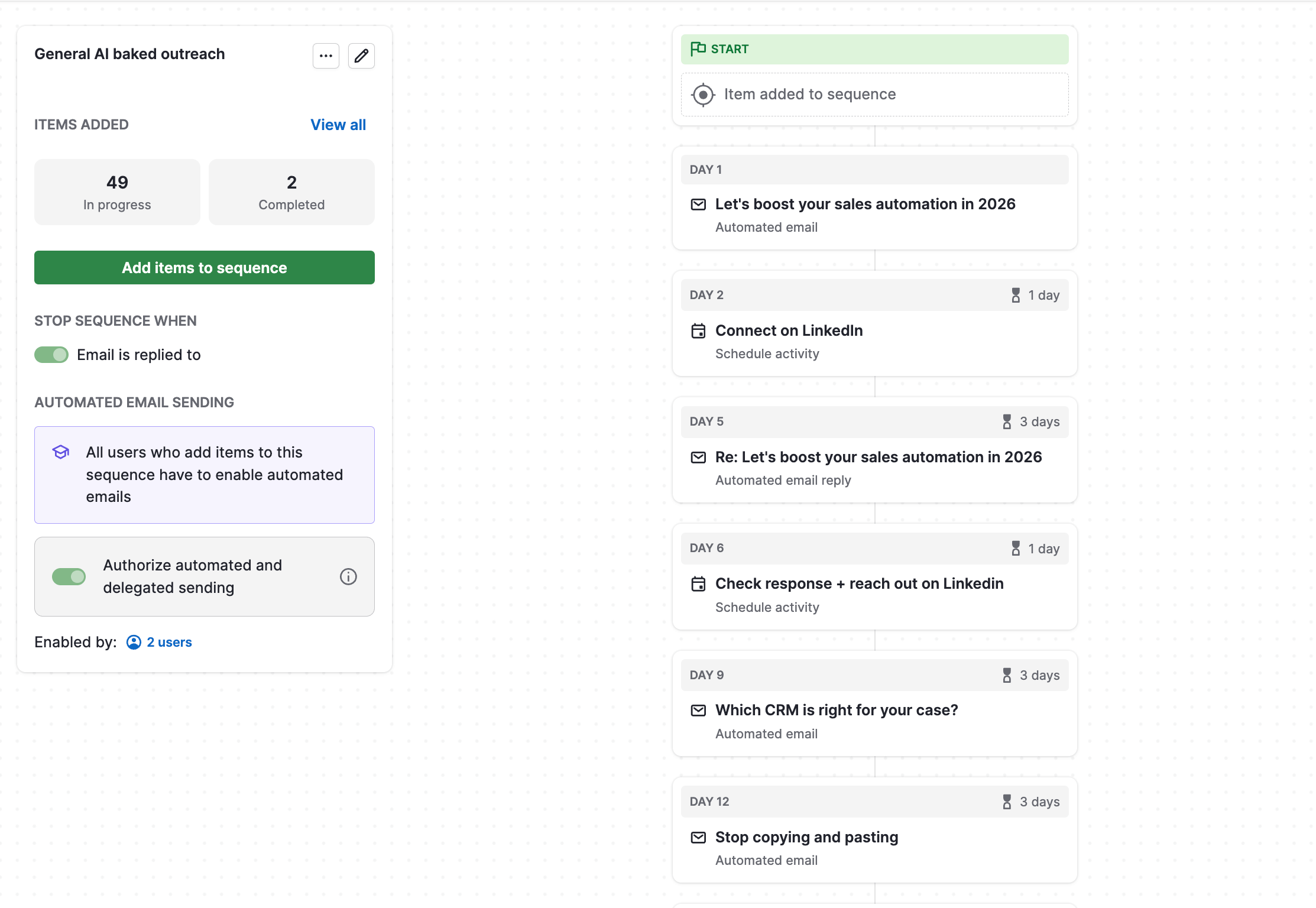Image resolution: width=1316 pixels, height=908 pixels.
Task: Select the 49 In progress tile
Action: (x=117, y=192)
